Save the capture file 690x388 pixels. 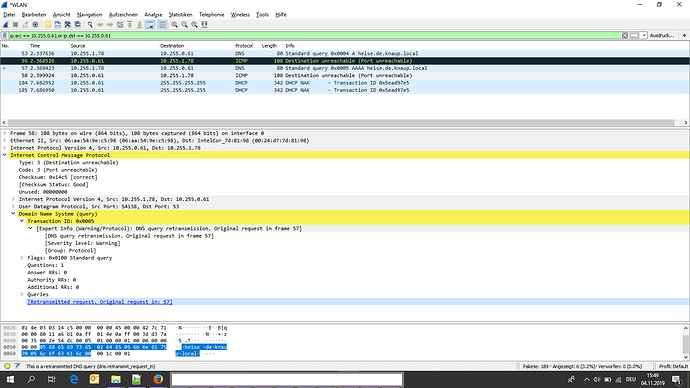pos(58,25)
